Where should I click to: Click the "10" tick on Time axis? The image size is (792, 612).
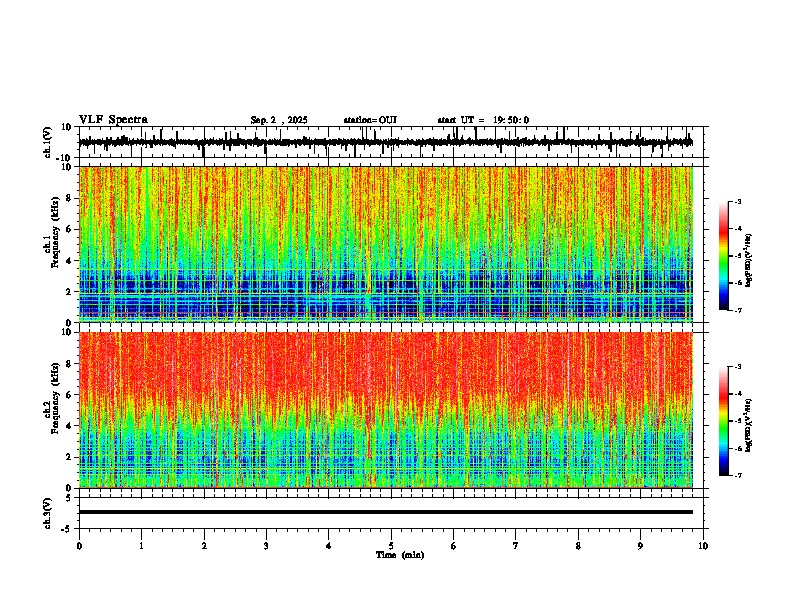point(703,546)
